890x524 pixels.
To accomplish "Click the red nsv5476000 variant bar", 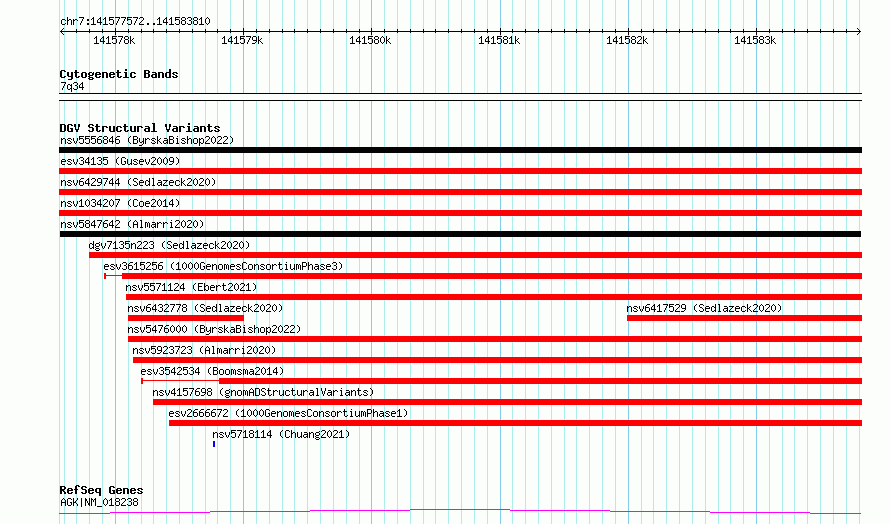I will click(x=495, y=339).
